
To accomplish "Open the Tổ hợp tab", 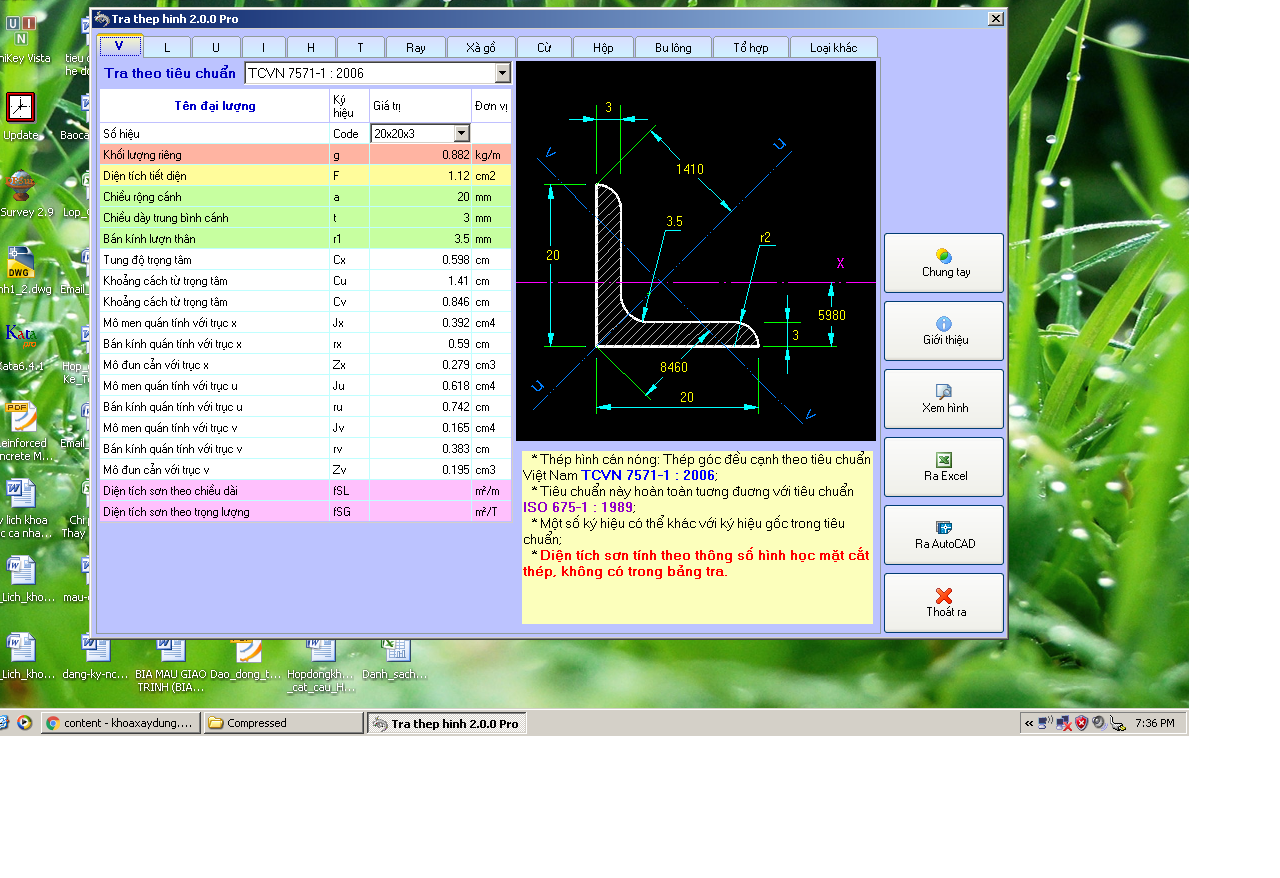I will pos(750,48).
